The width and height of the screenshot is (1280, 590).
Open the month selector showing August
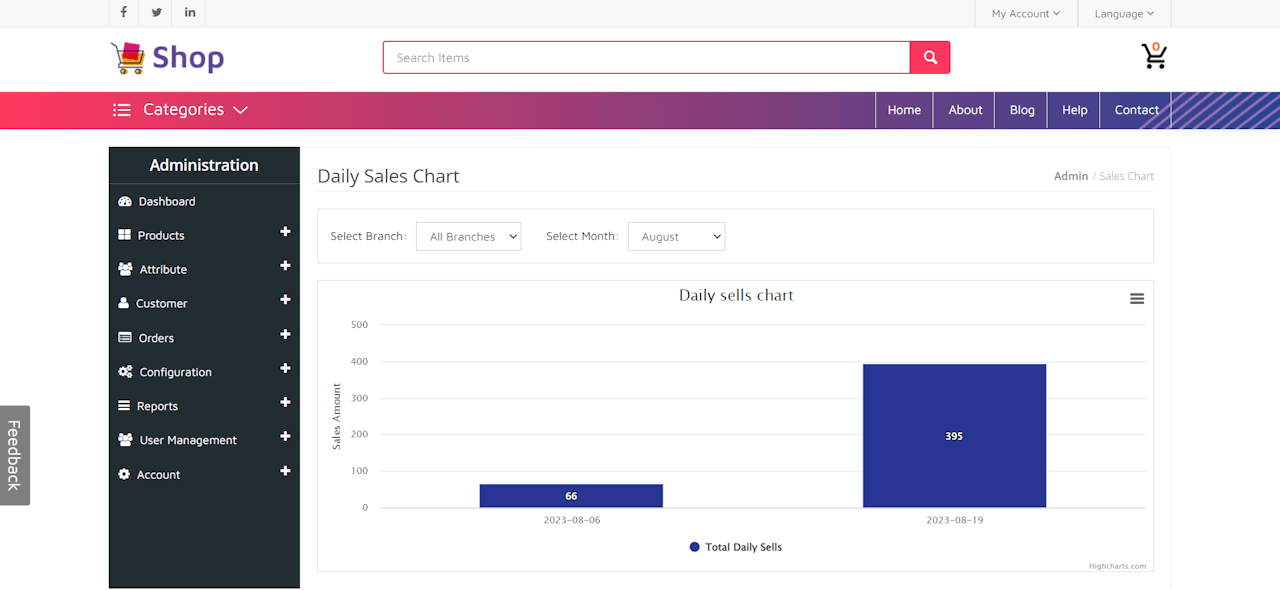pyautogui.click(x=676, y=236)
